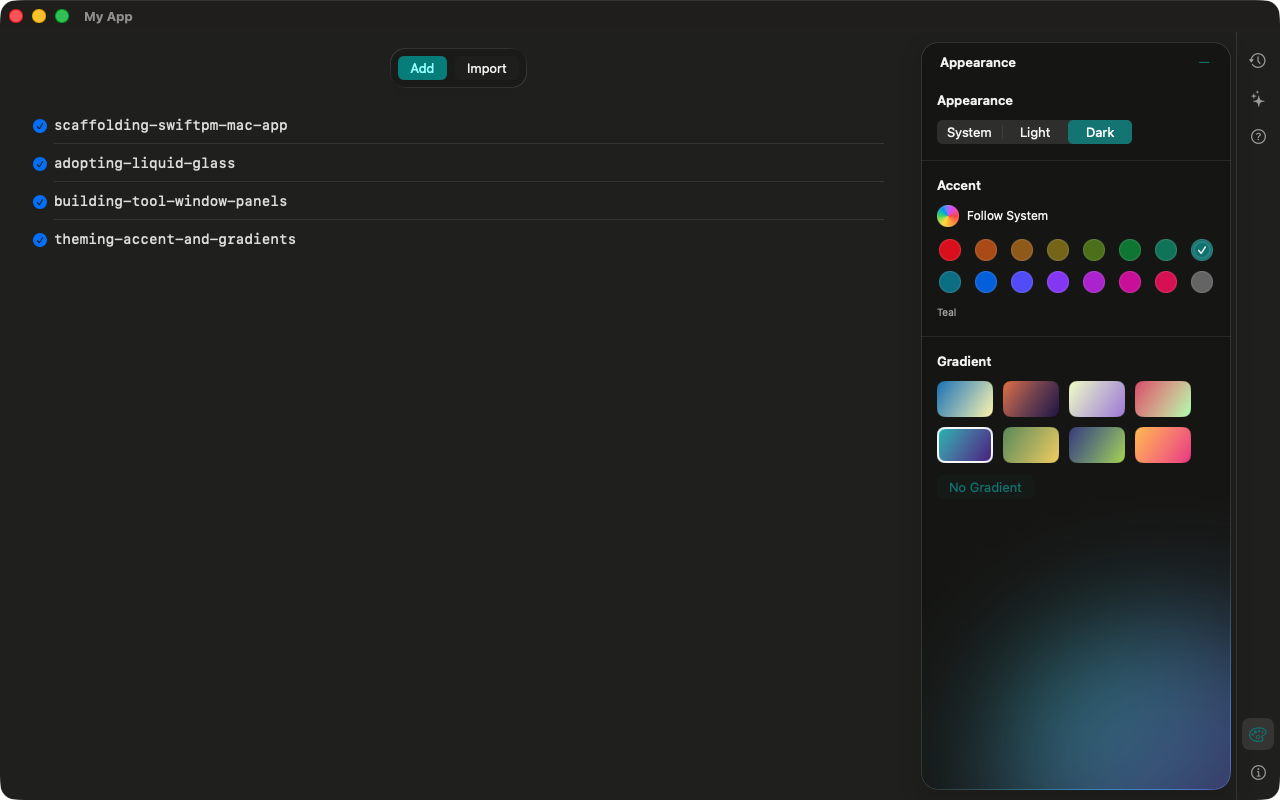Open the history panel icon
The image size is (1280, 800).
1258,61
